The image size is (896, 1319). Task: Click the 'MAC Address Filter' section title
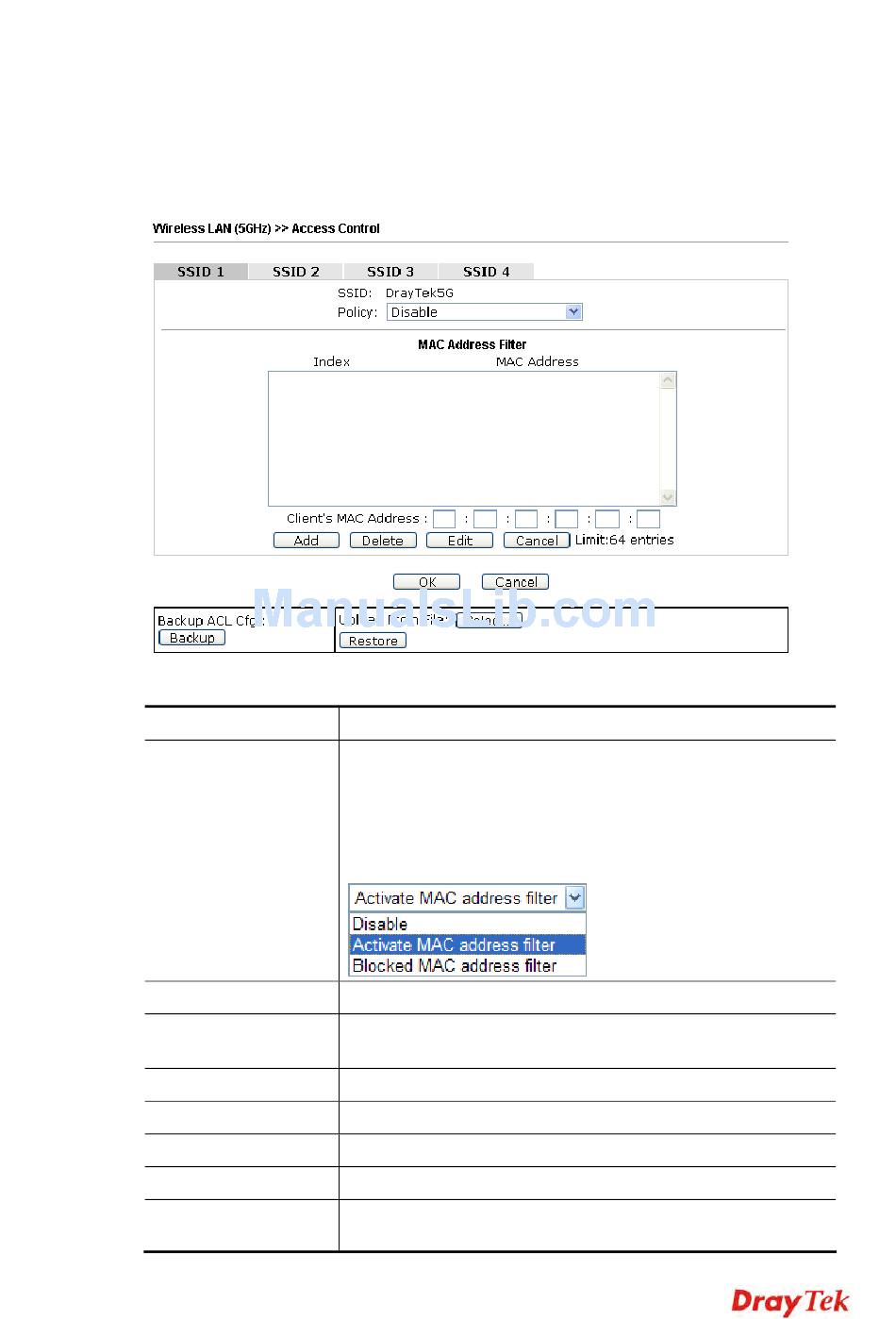(472, 344)
